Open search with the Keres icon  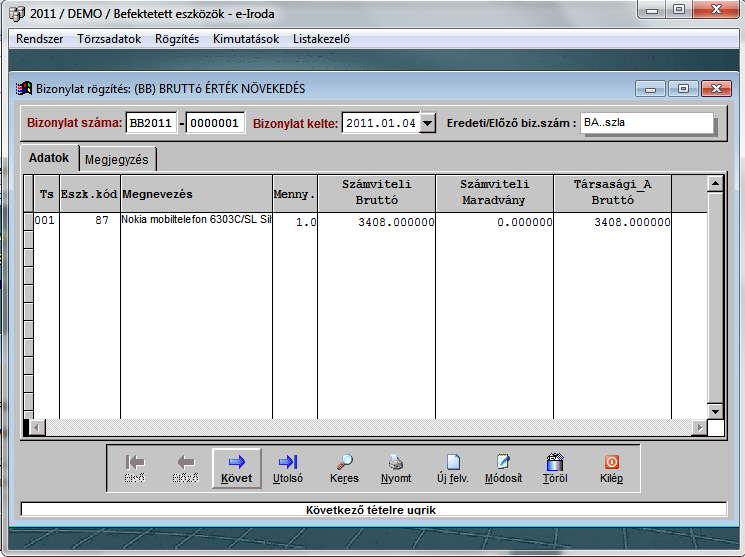(x=344, y=468)
